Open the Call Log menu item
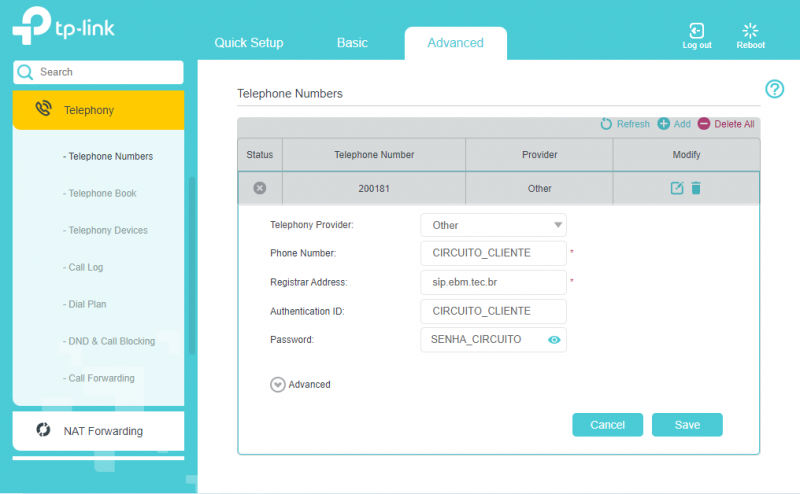This screenshot has width=800, height=494. (x=85, y=267)
